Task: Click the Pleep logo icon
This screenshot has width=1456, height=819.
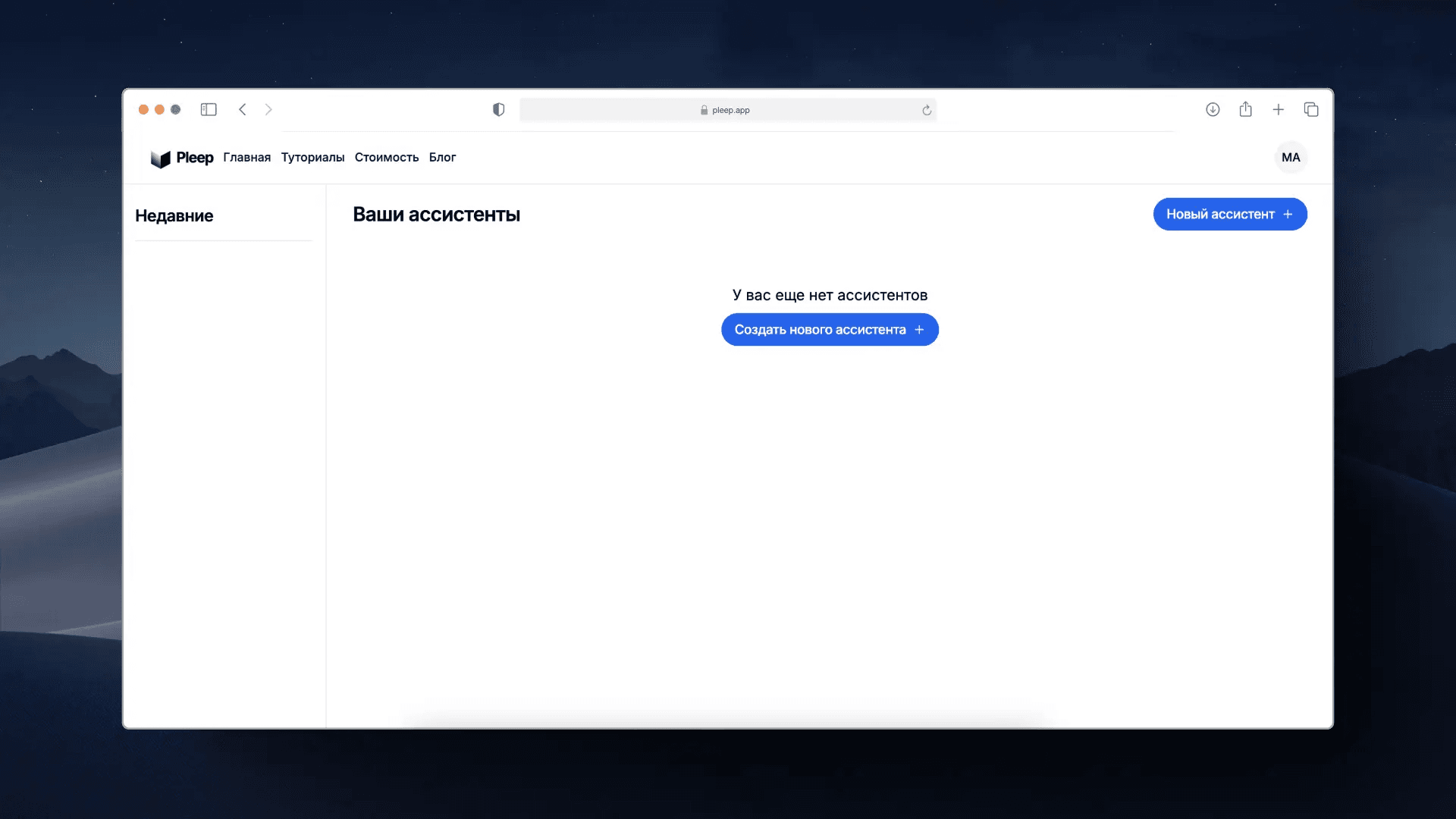Action: tap(160, 158)
